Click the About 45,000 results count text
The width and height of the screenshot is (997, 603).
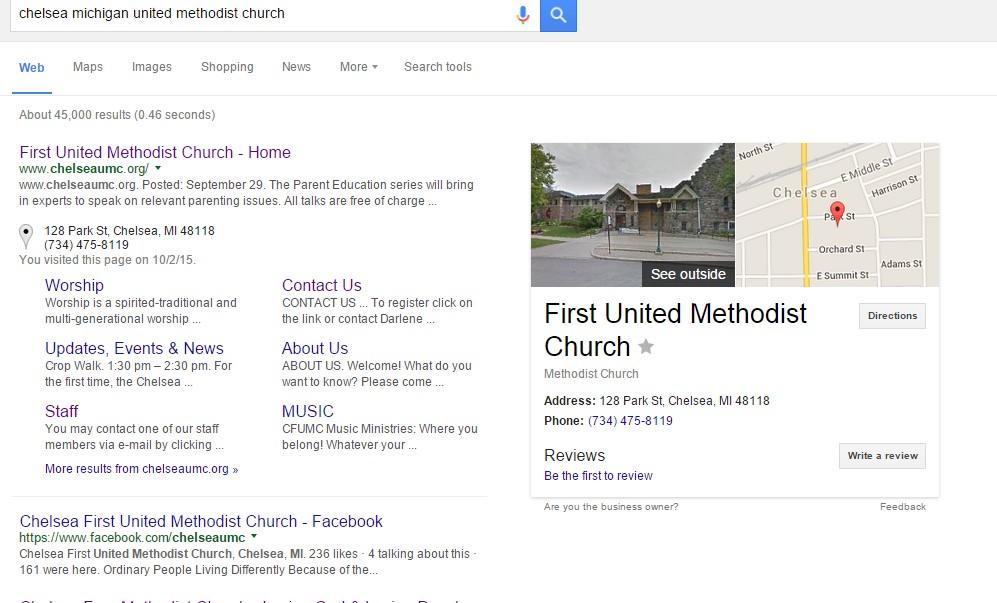pos(117,115)
